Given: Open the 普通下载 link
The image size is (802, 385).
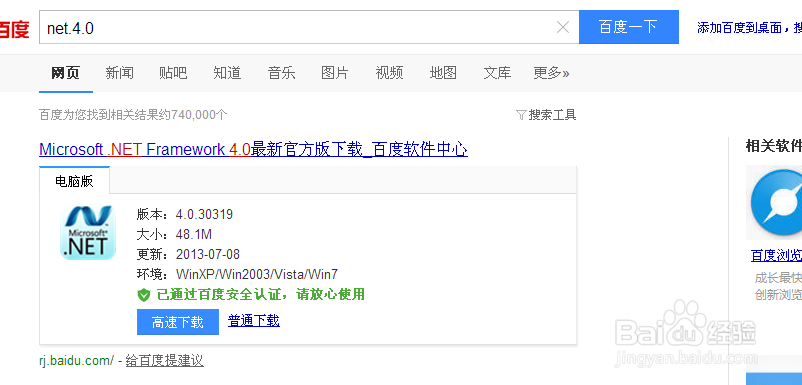Looking at the screenshot, I should click(254, 321).
